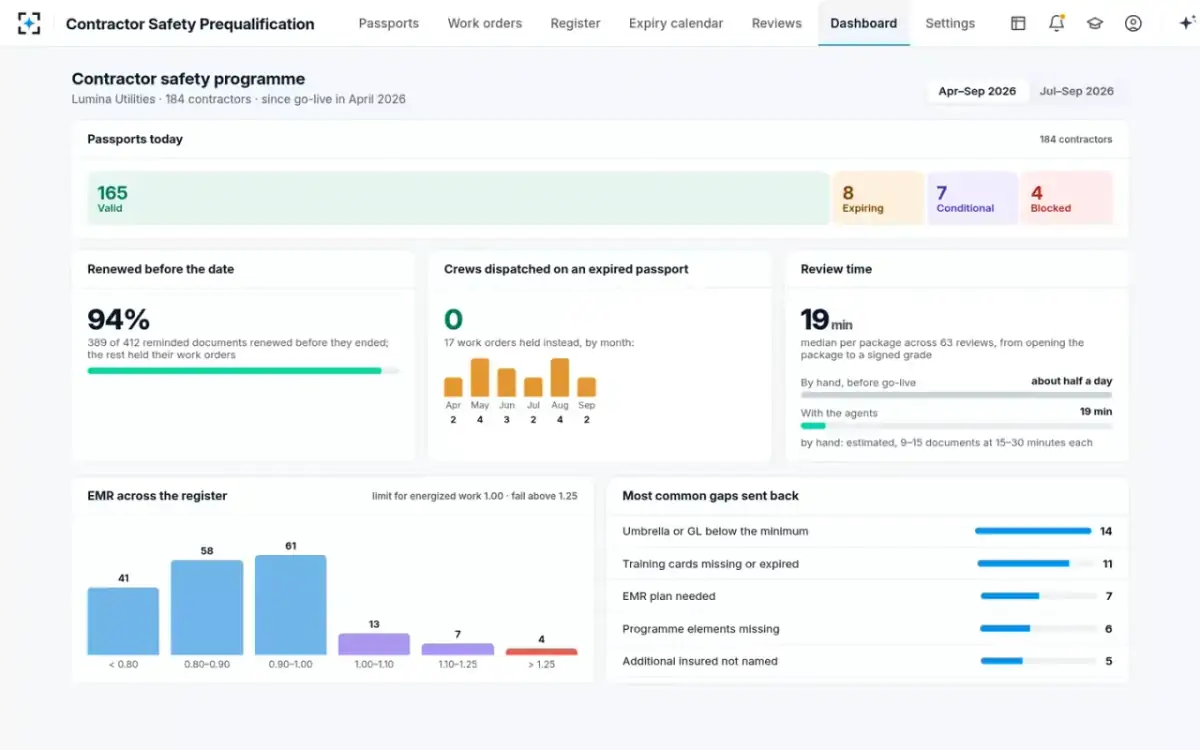Viewport: 1200px width, 750px height.
Task: Click the 8 Expiring passports segment
Action: click(878, 198)
